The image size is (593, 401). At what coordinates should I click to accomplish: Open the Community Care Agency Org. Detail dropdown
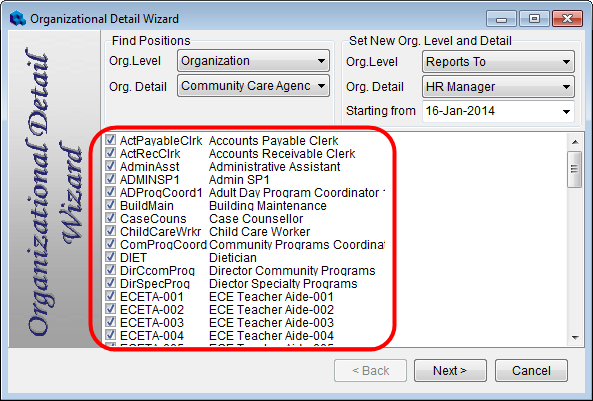[x=253, y=86]
